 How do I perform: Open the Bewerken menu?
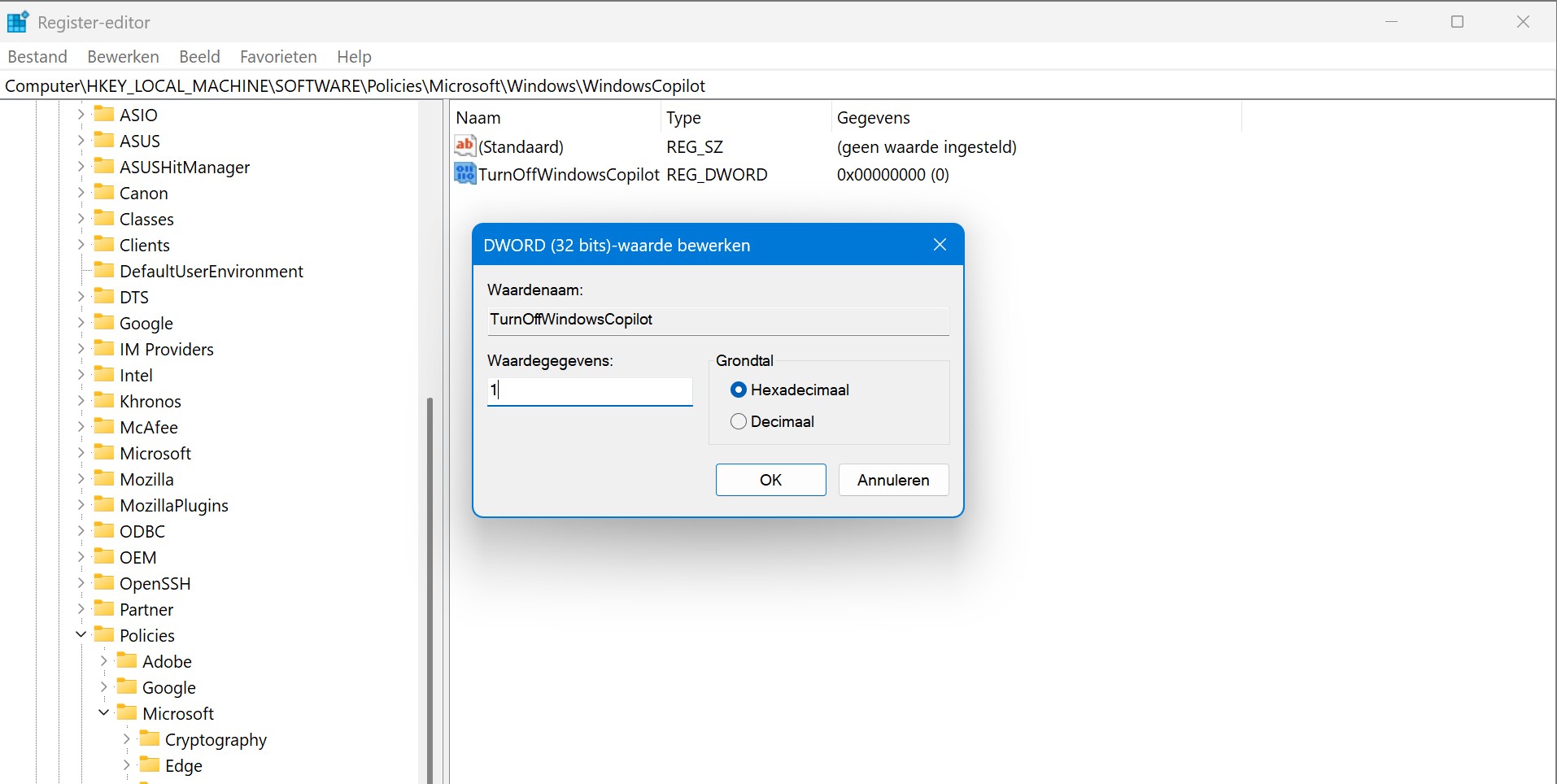tap(123, 56)
